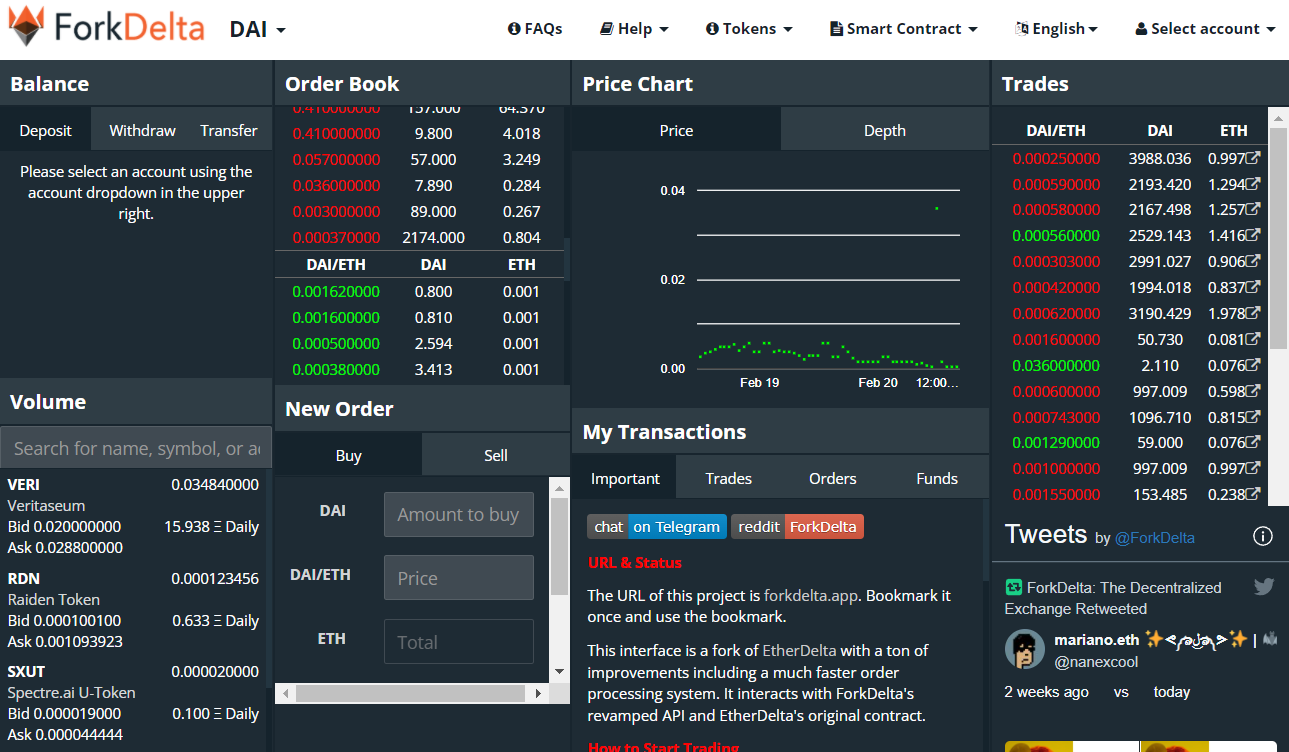Expand the Tokens dropdown menu

pyautogui.click(x=749, y=29)
